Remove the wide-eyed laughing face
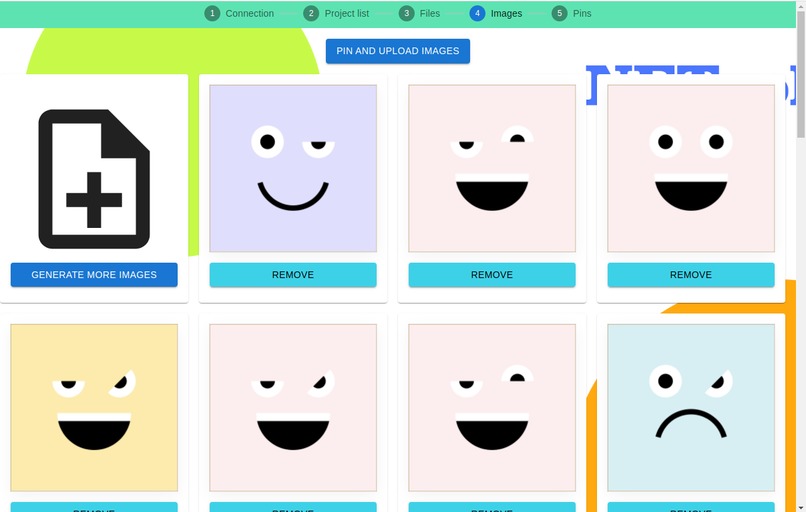806x512 pixels. click(x=691, y=275)
